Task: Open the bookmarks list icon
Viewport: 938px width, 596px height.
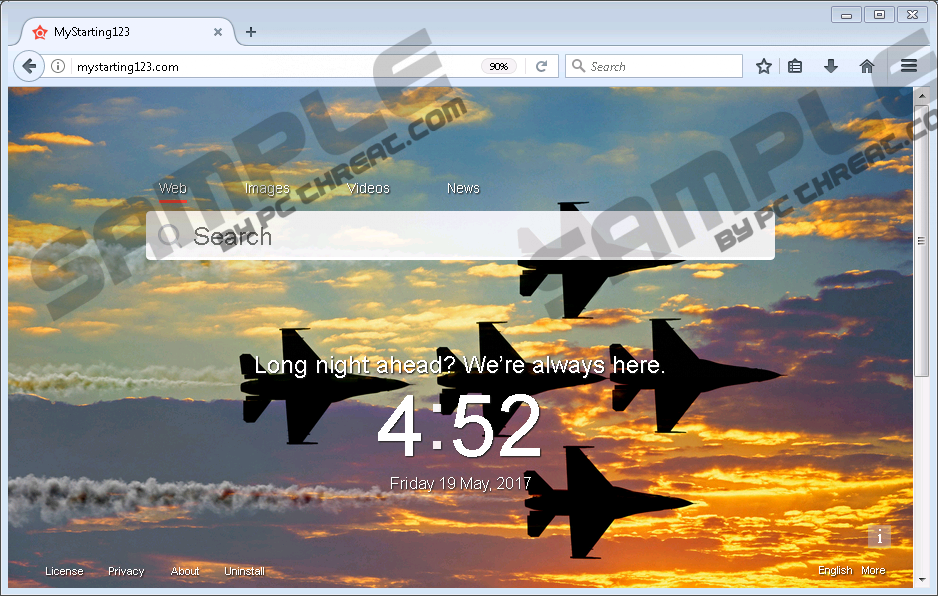Action: tap(795, 67)
